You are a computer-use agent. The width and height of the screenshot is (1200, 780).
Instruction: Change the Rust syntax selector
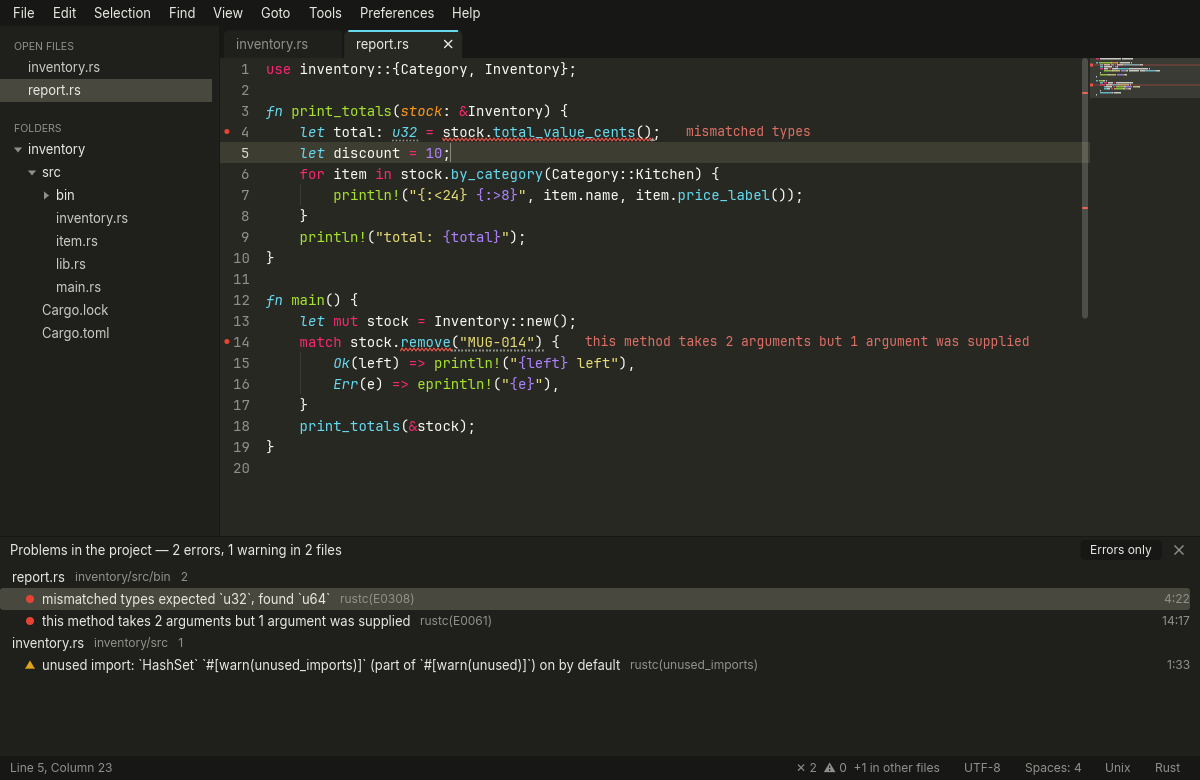1168,768
